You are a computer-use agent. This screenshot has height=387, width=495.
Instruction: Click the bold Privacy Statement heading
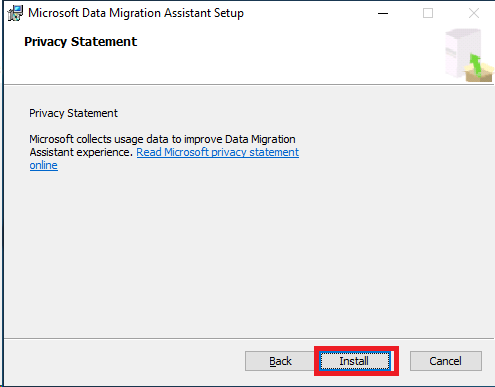pyautogui.click(x=80, y=42)
